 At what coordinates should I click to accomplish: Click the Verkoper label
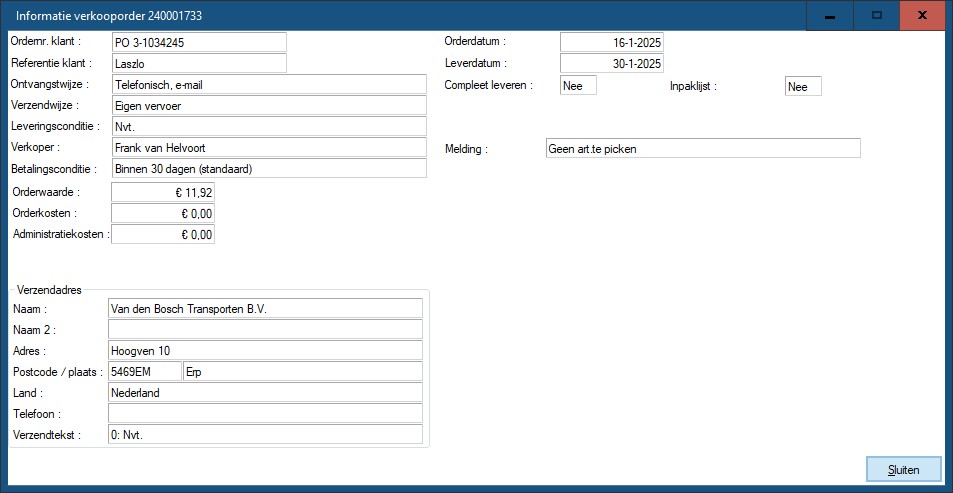(x=36, y=147)
